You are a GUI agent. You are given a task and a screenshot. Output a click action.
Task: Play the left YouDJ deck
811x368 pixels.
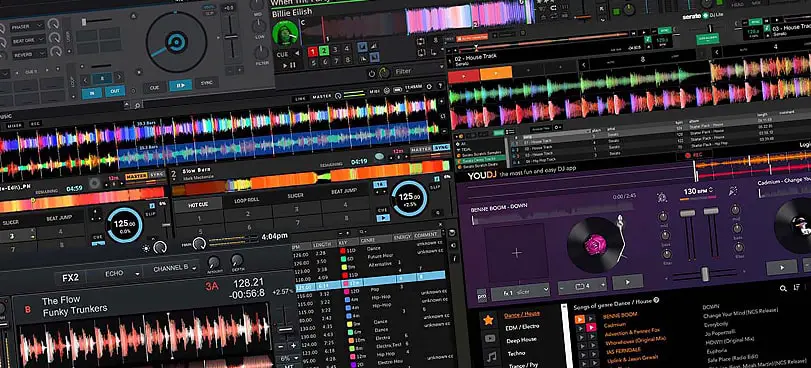627,282
